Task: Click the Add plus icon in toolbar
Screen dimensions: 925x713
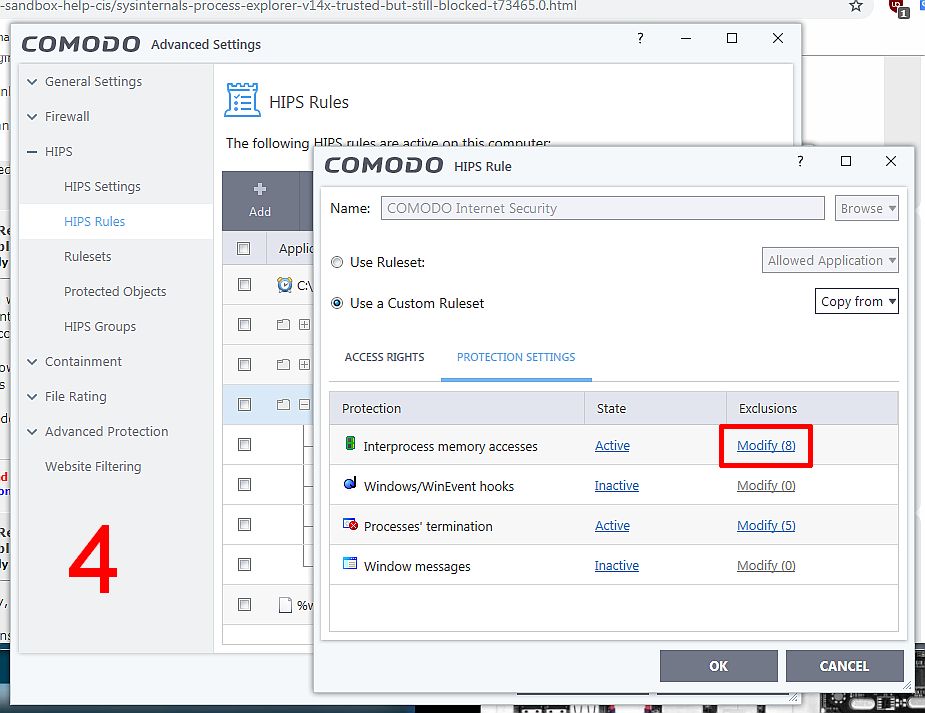Action: coord(260,189)
